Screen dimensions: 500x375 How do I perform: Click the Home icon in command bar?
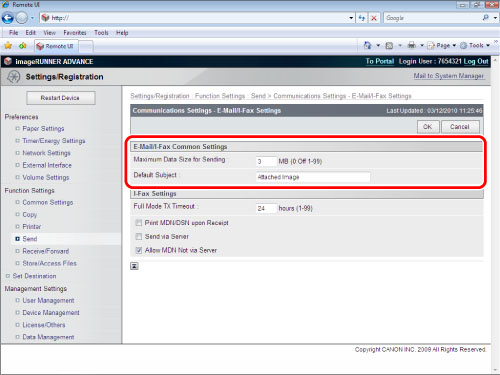[367, 45]
